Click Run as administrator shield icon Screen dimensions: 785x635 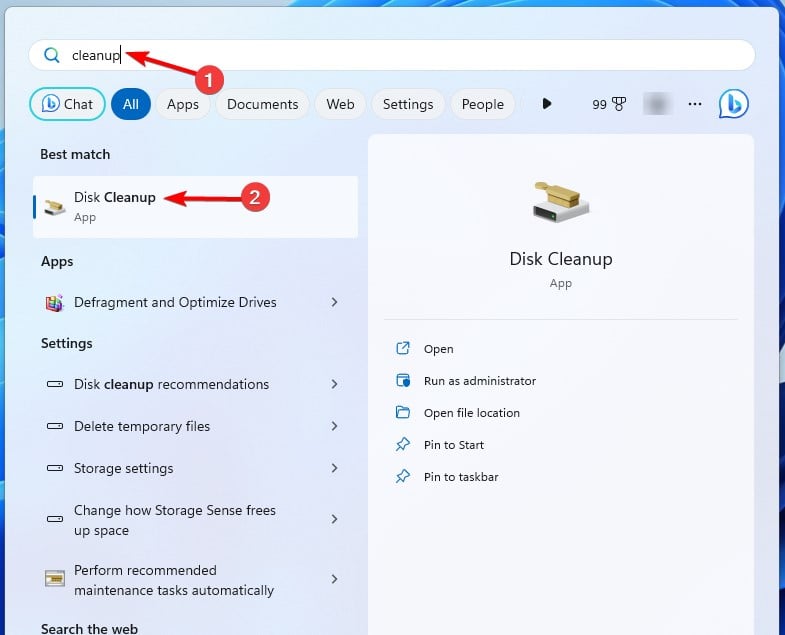(x=403, y=381)
